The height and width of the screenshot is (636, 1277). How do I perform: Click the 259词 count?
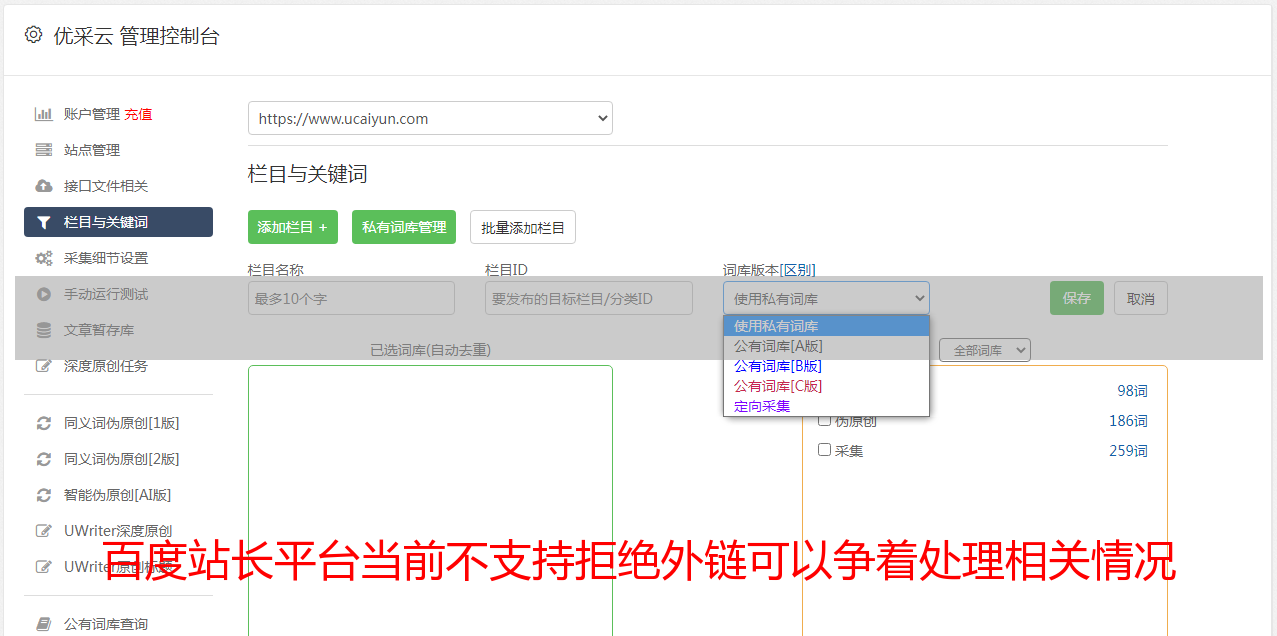point(1128,451)
